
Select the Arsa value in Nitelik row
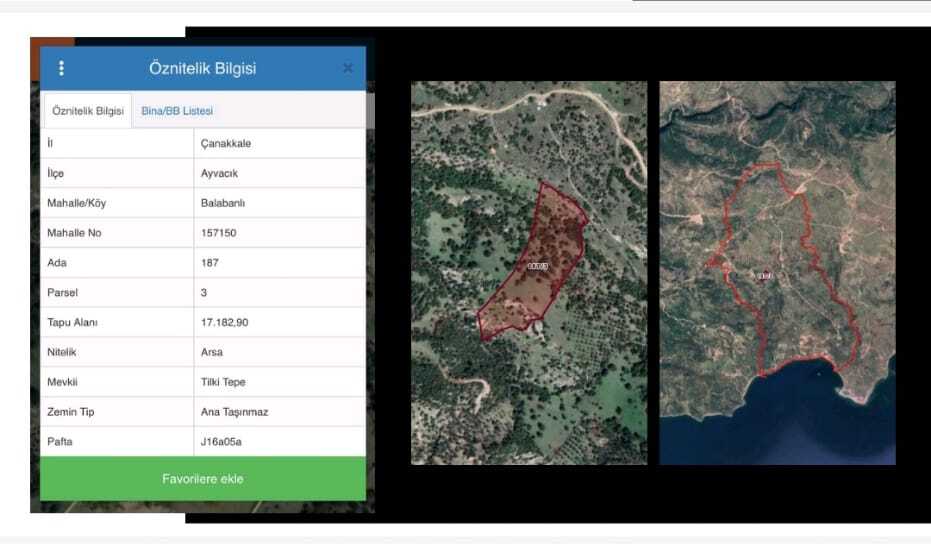(212, 352)
